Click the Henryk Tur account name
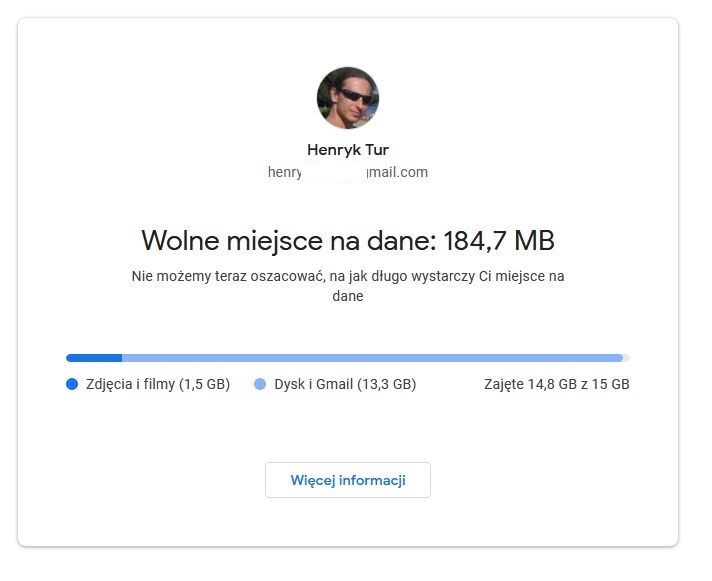Image resolution: width=712 pixels, height=581 pixels. pos(348,149)
